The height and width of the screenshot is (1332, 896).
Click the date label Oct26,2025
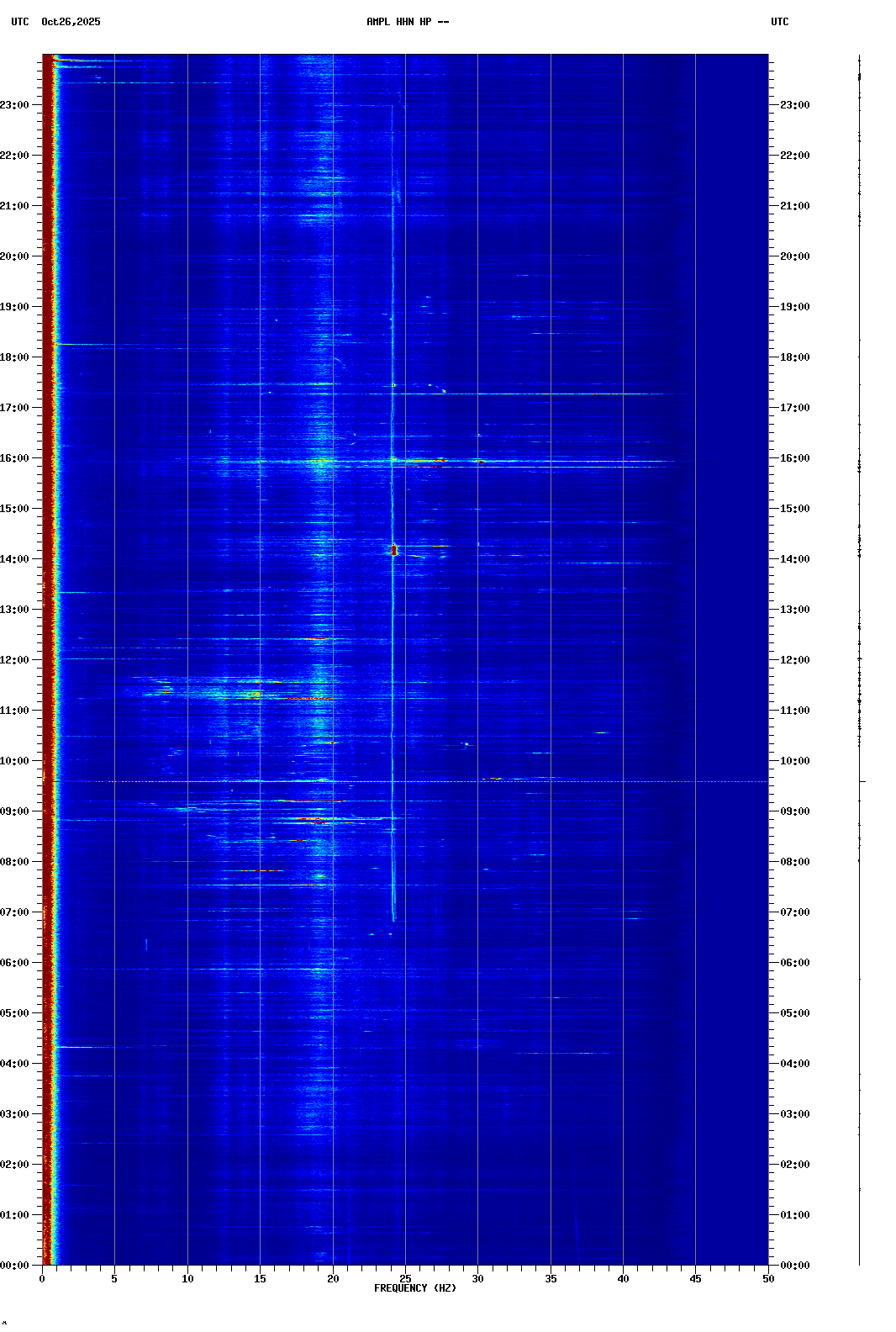tap(71, 22)
